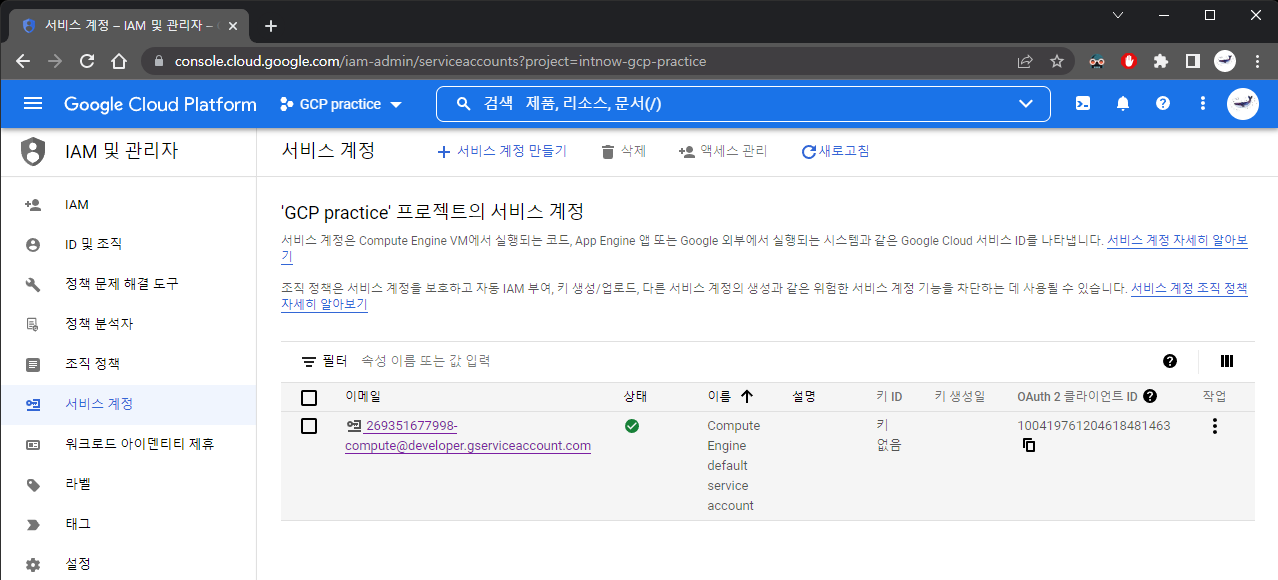The image size is (1278, 580).
Task: Open the notifications bell
Action: 1122,104
